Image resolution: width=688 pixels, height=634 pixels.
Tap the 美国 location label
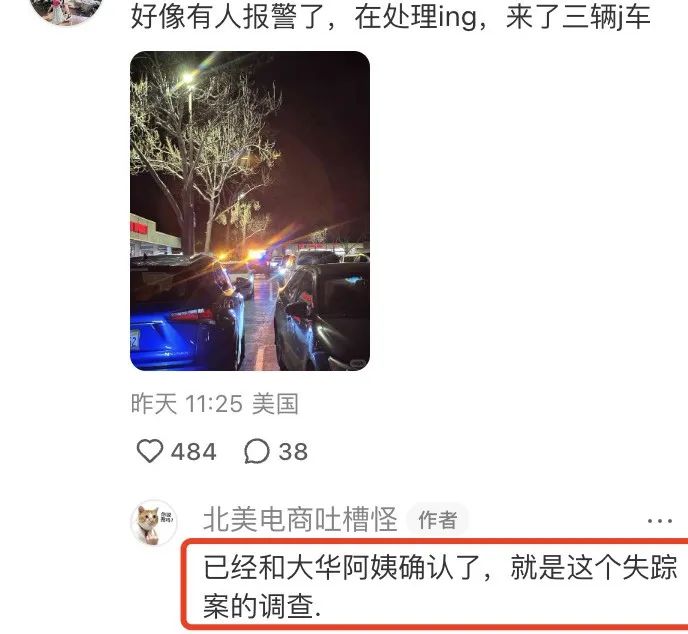point(276,404)
